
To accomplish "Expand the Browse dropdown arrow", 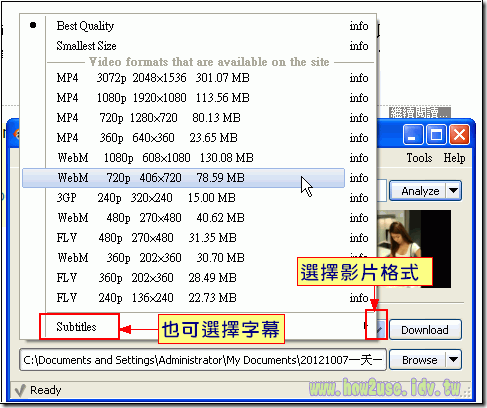I will pyautogui.click(x=453, y=360).
